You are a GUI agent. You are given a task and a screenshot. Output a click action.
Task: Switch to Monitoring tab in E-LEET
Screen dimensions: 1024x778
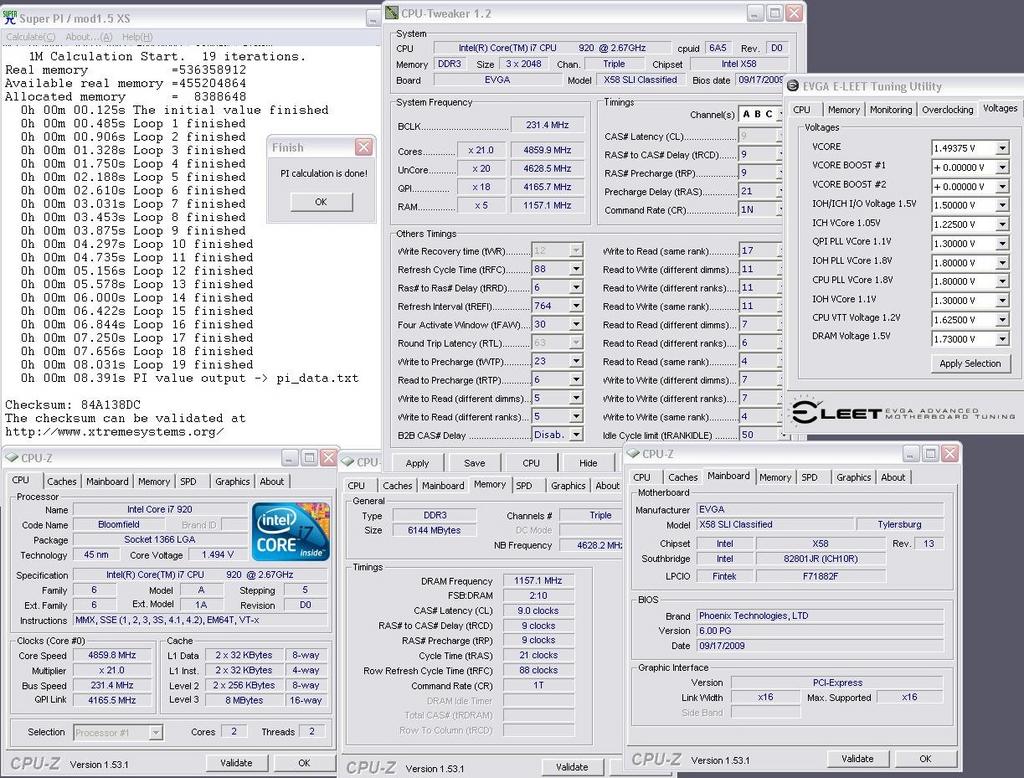(x=891, y=110)
